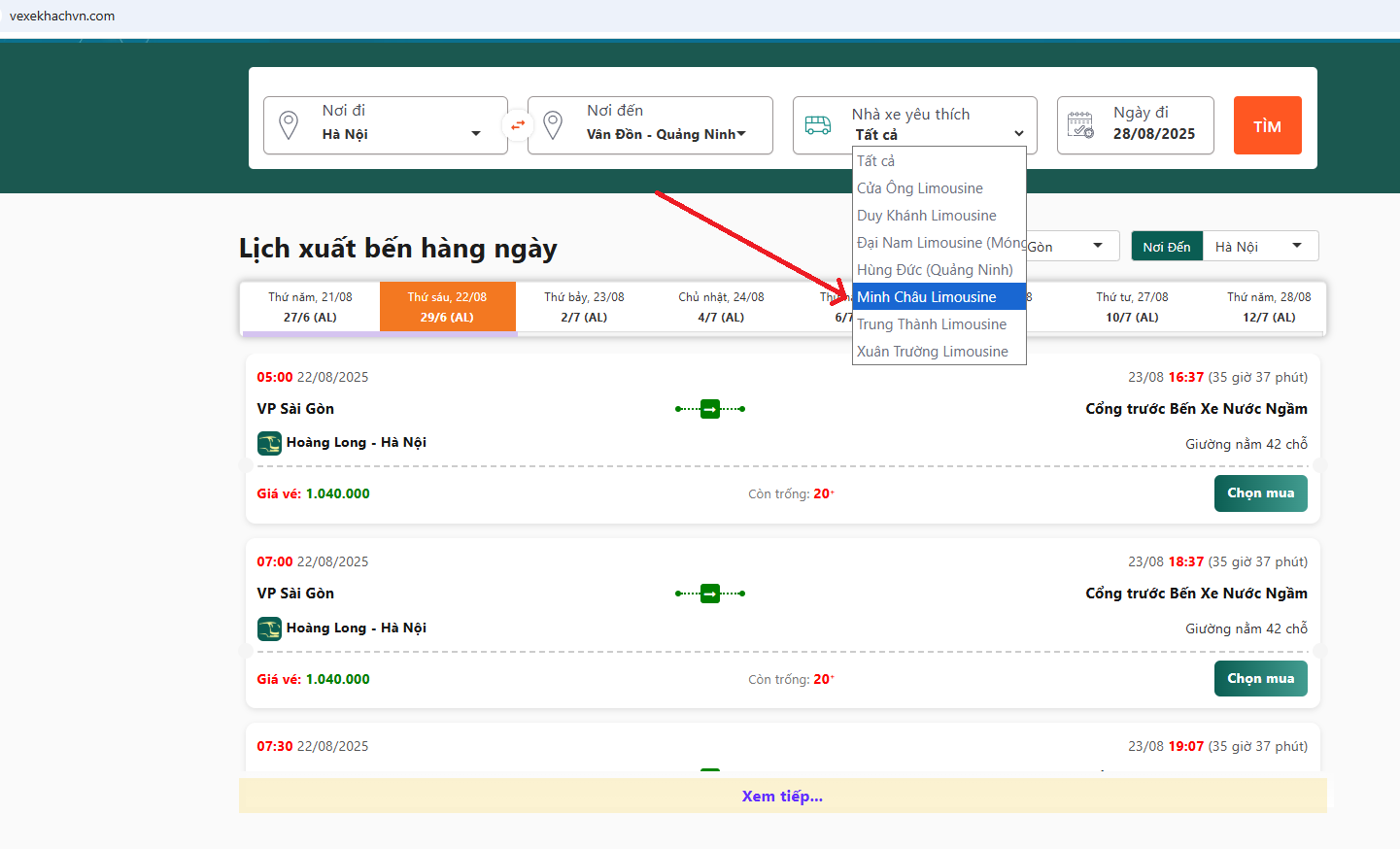
Task: Click VP Sài Gòn in the 05:00 trip
Action: (x=295, y=409)
